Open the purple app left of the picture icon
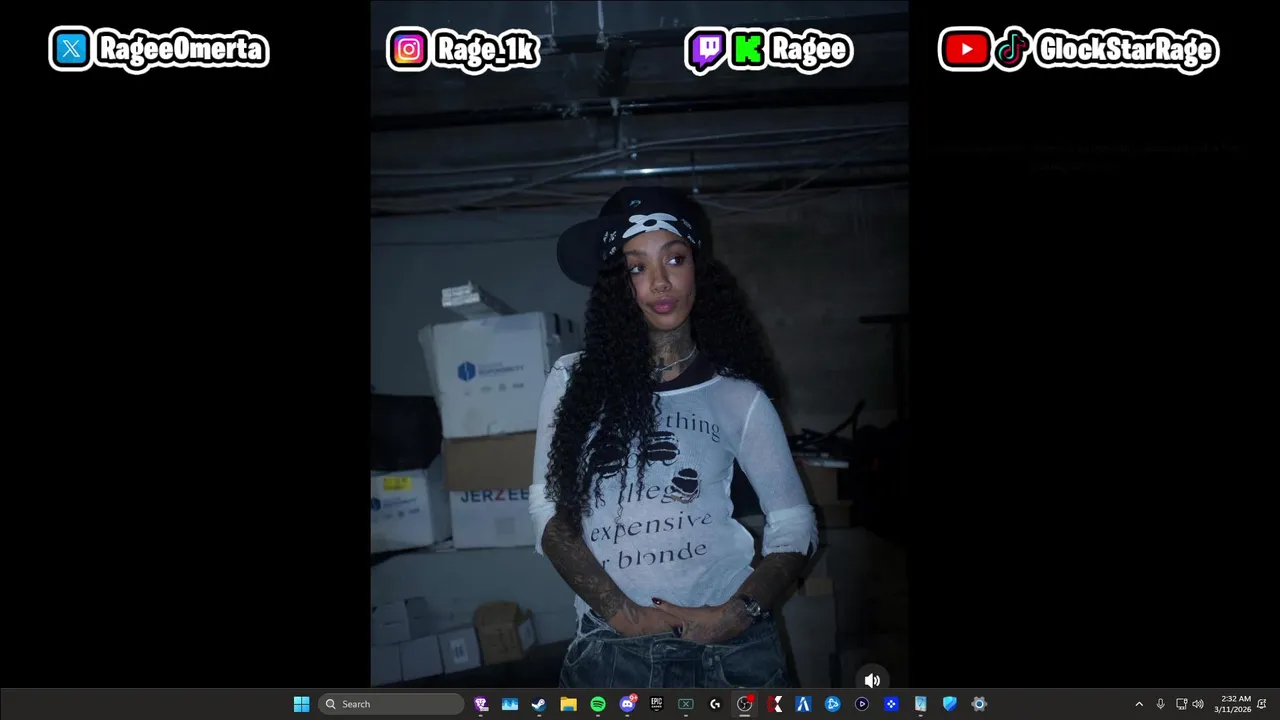The image size is (1280, 720). pyautogui.click(x=481, y=704)
